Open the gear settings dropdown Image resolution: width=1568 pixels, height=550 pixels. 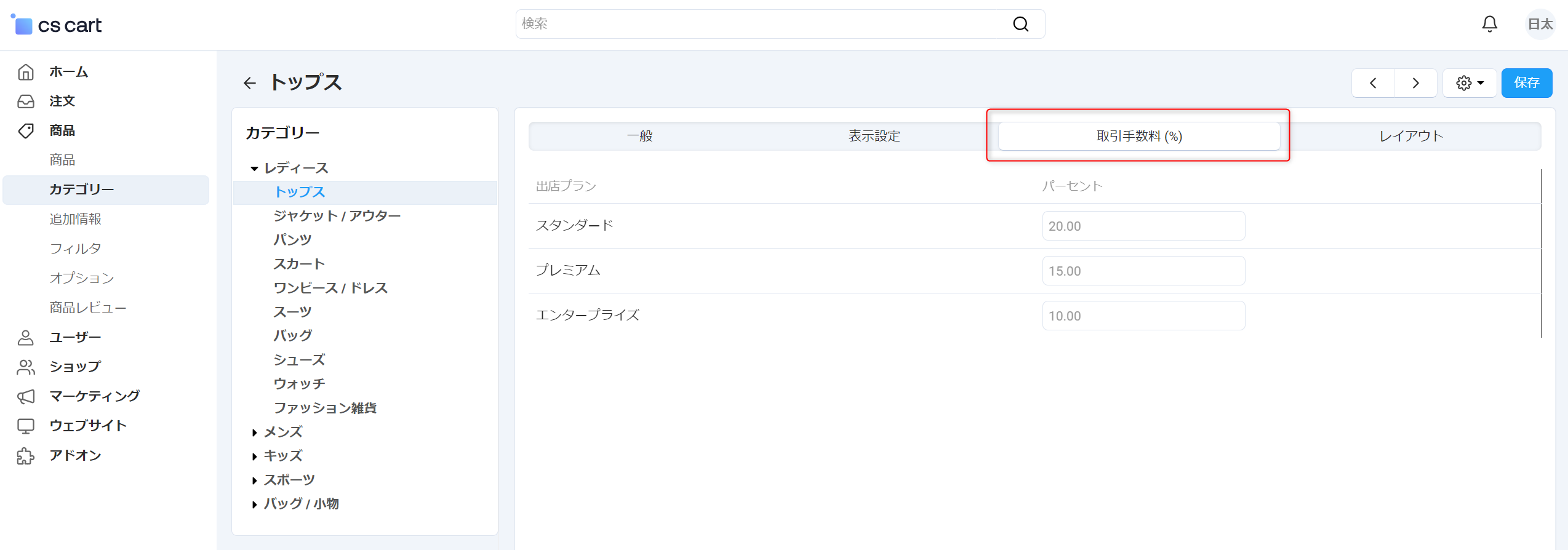click(1470, 83)
